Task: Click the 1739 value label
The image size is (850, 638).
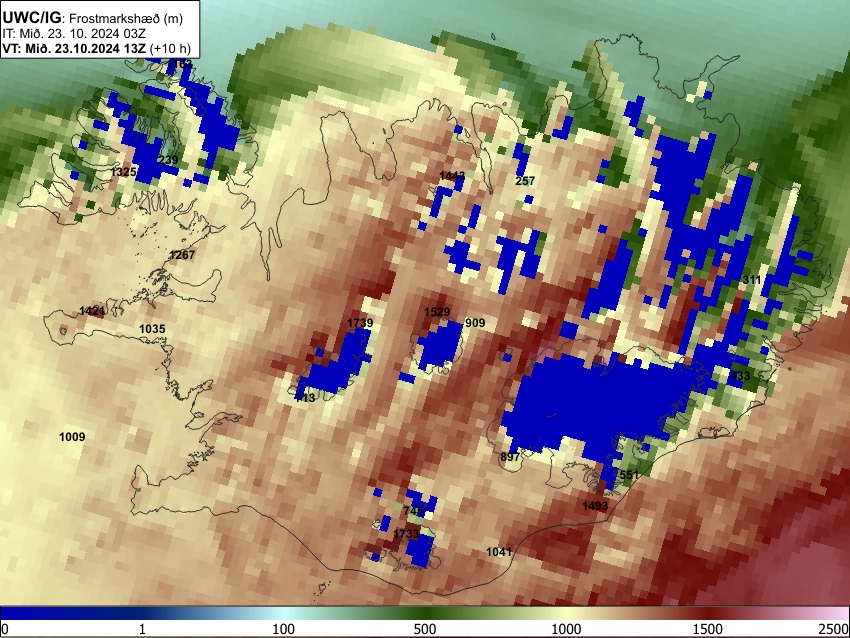Action: point(360,323)
